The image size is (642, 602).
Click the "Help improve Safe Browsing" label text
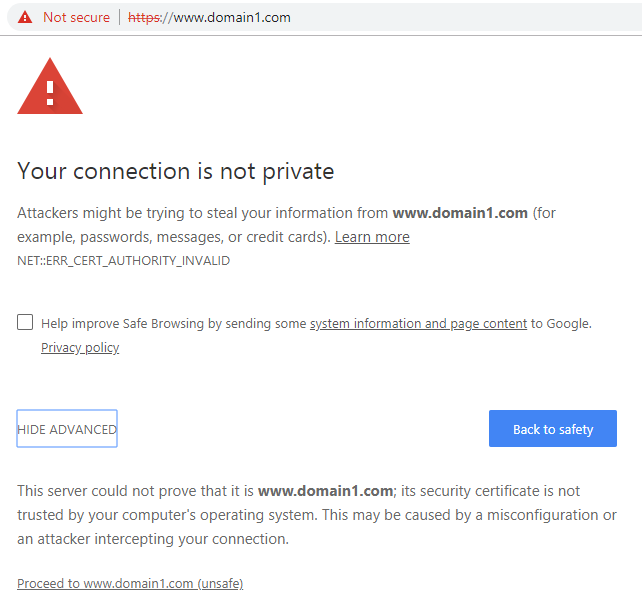point(174,323)
